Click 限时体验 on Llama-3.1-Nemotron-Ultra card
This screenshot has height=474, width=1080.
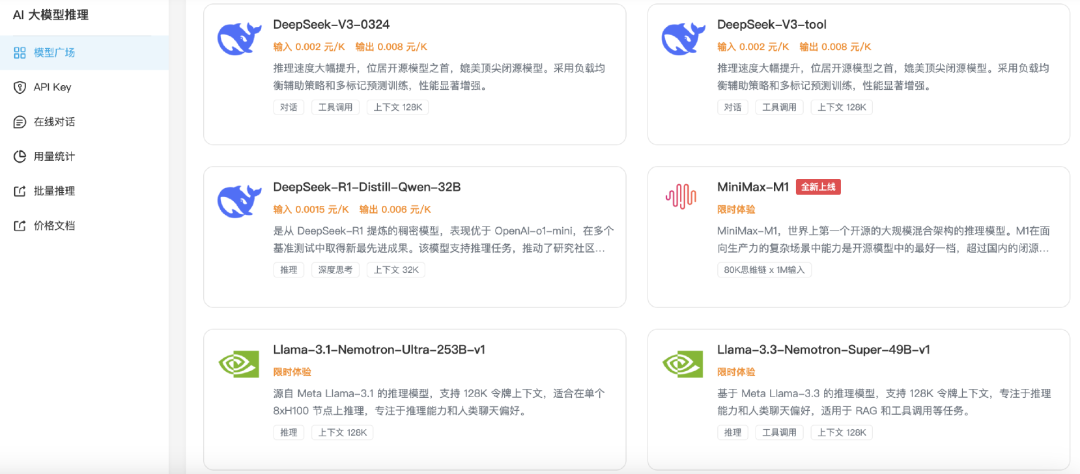point(291,372)
